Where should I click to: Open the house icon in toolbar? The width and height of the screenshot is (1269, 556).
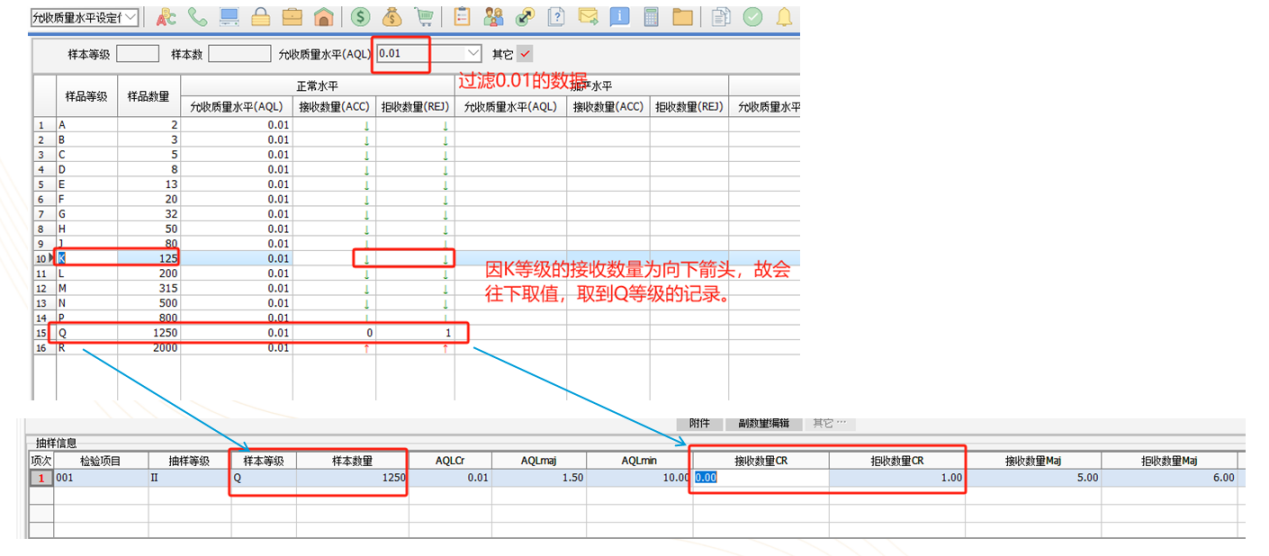(323, 17)
